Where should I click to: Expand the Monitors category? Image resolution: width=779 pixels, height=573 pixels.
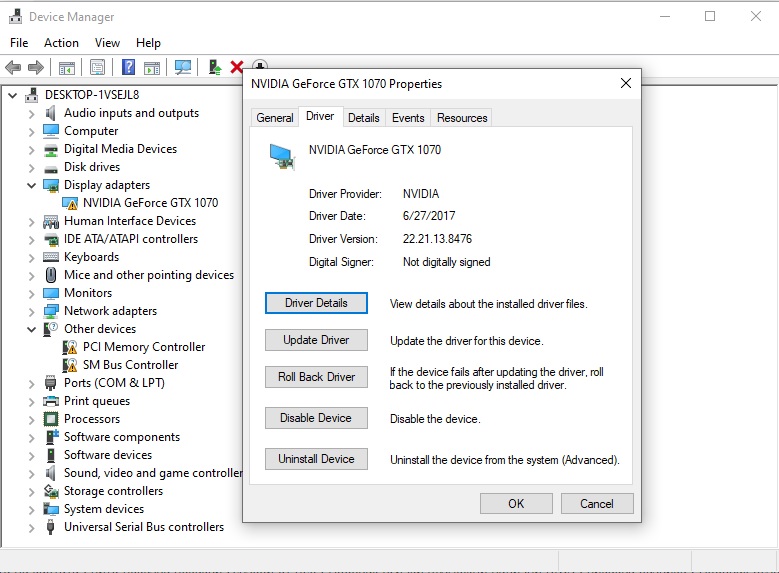[31, 293]
